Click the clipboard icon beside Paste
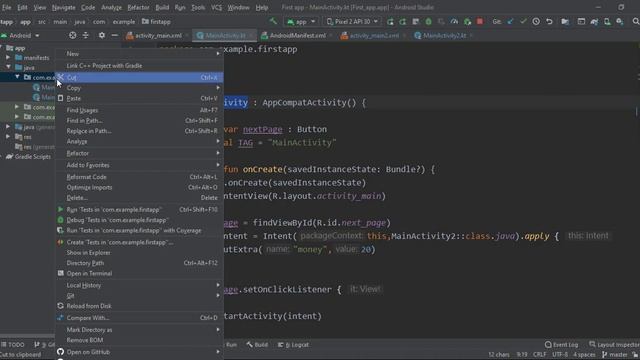The image size is (640, 360). (x=60, y=98)
